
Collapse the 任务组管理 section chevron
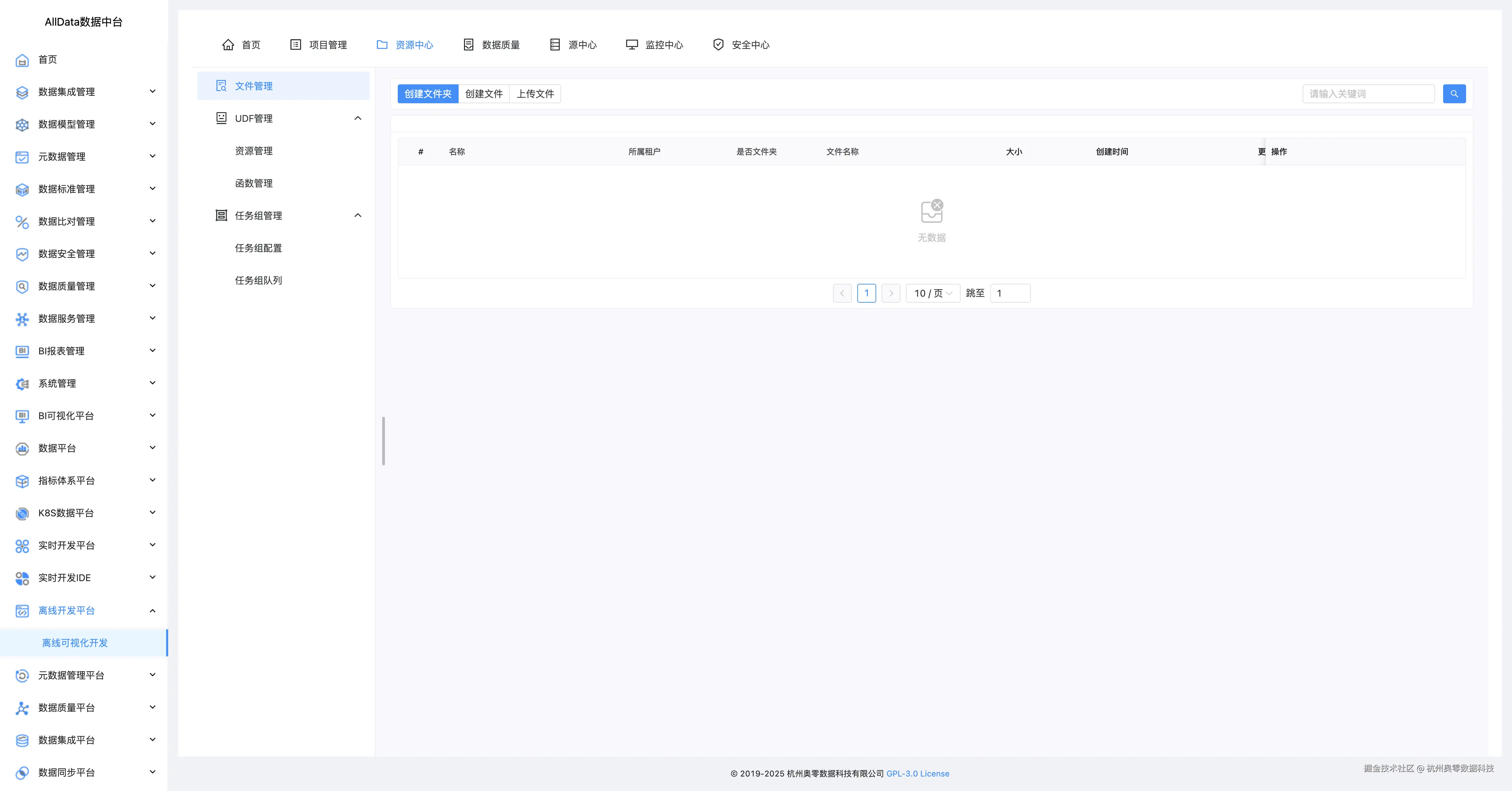point(358,215)
